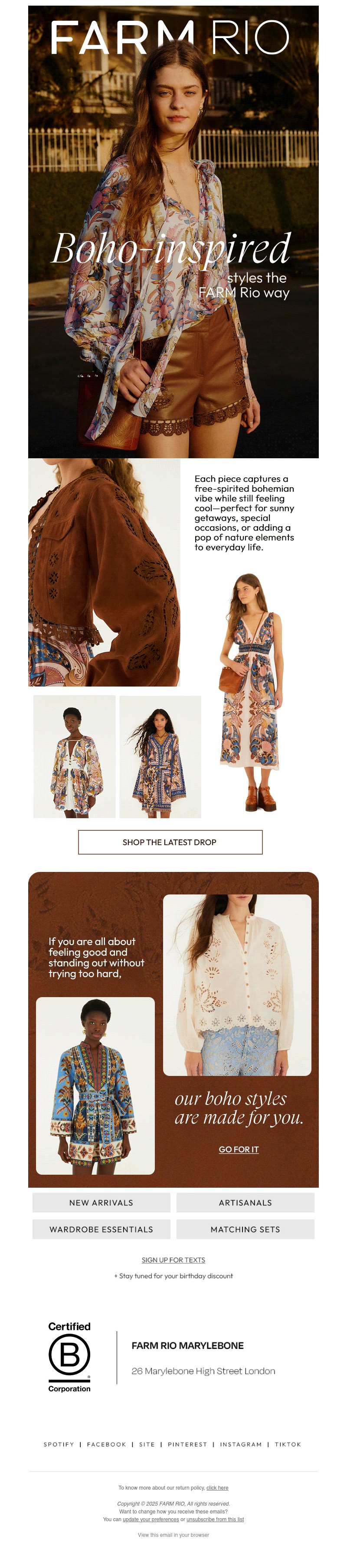Viewport: 347px width, 1568px height.
Task: Click the brown suede jacket photo
Action: [104, 572]
